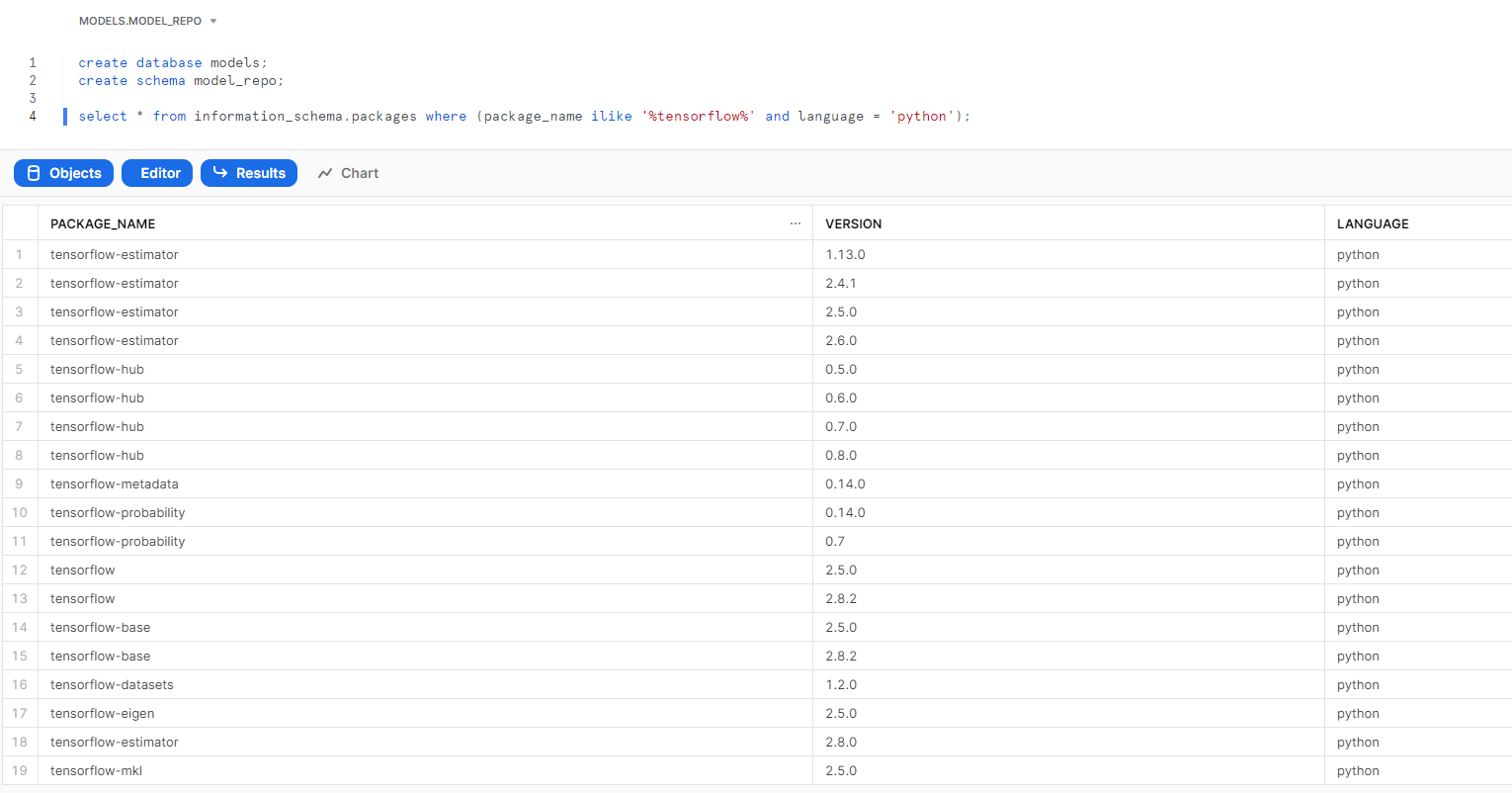The width and height of the screenshot is (1512, 793).
Task: Open PACKAGE_NAME column options menu
Action: (796, 223)
